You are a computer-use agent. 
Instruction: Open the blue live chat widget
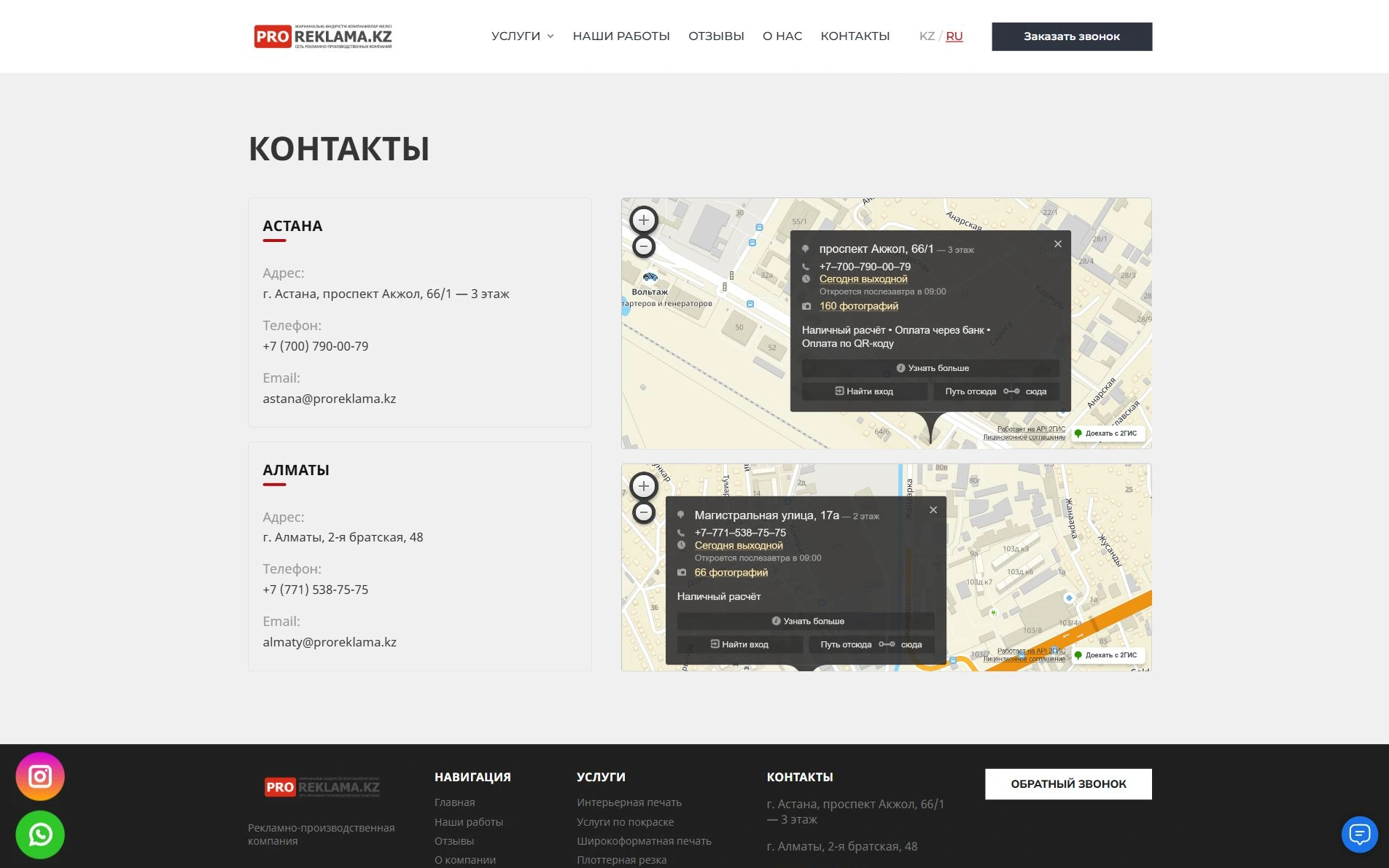(1360, 834)
